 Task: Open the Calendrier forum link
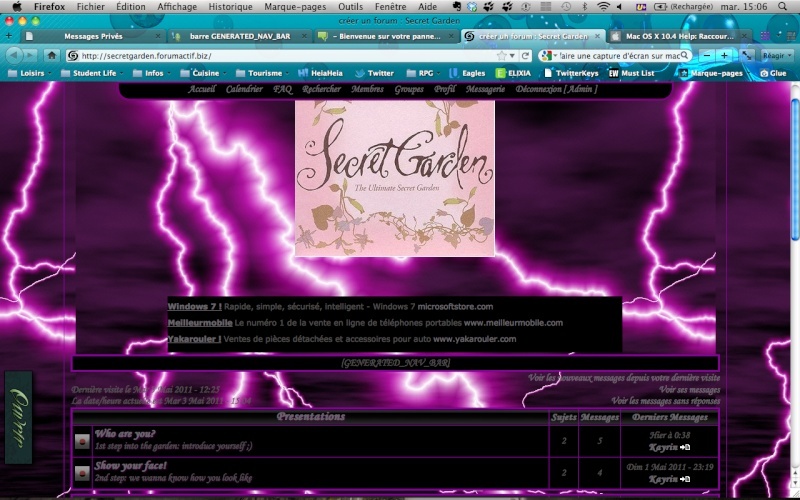point(244,89)
